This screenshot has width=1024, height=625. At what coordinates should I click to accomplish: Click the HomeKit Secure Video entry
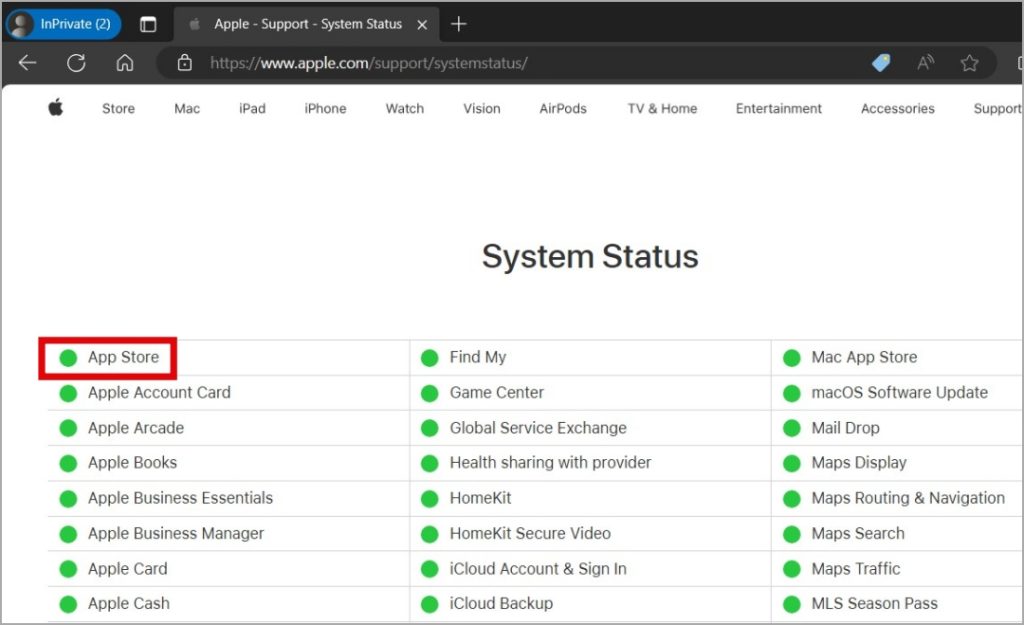coord(530,534)
